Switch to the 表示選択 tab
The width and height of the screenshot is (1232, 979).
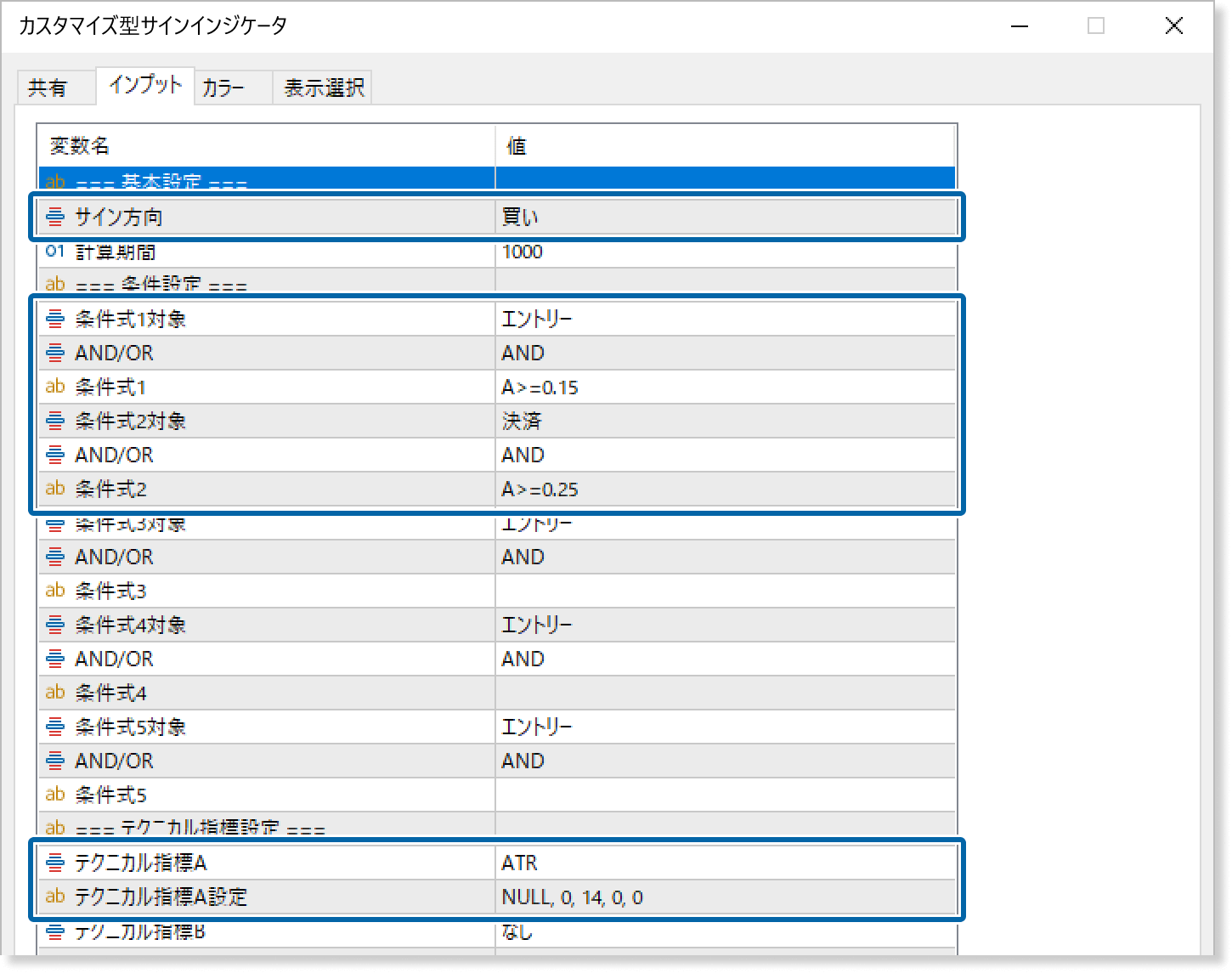[321, 86]
